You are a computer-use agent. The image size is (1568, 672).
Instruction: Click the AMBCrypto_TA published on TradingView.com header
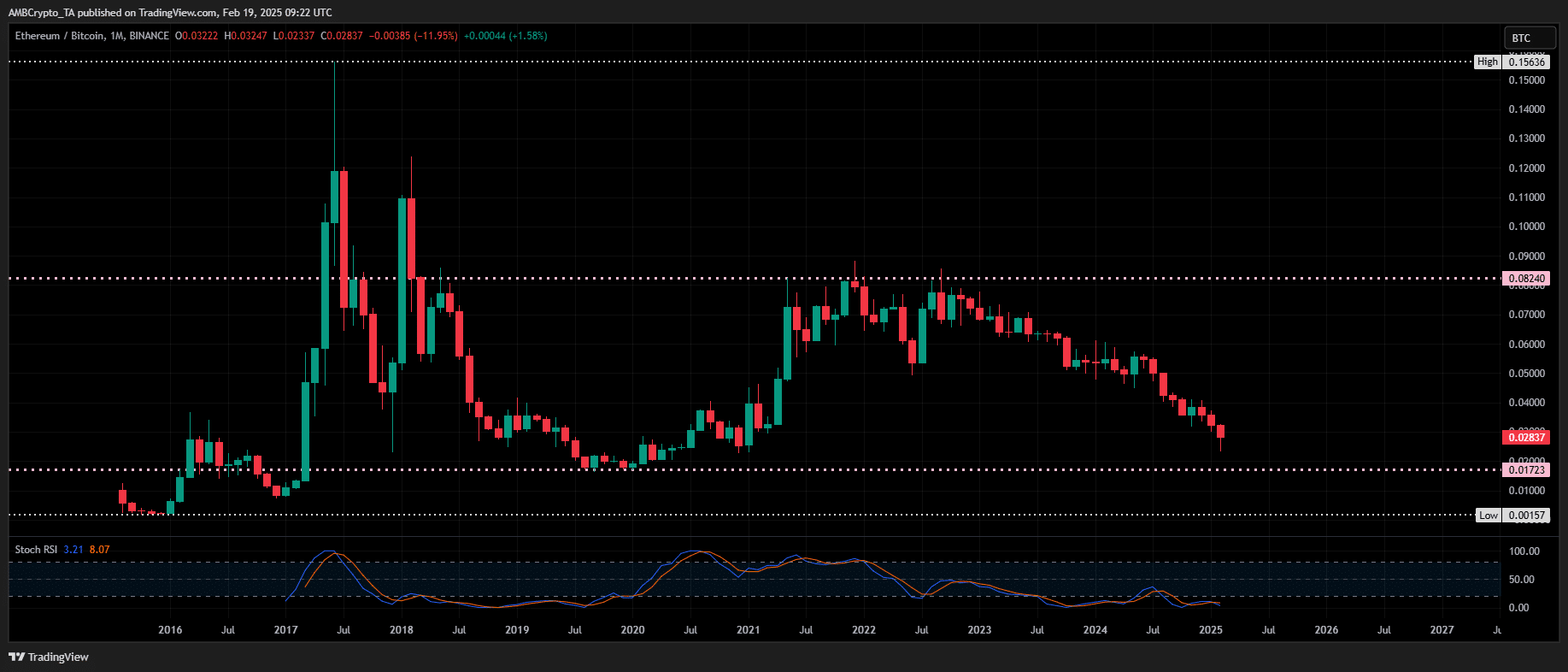pyautogui.click(x=170, y=13)
